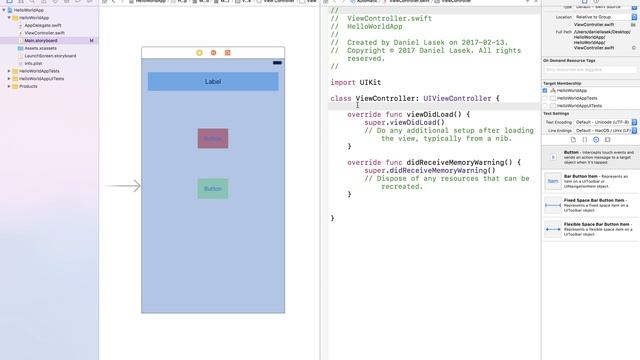This screenshot has width=640, height=360.
Task: Open Info.plist in navigator
Action: coord(33,63)
